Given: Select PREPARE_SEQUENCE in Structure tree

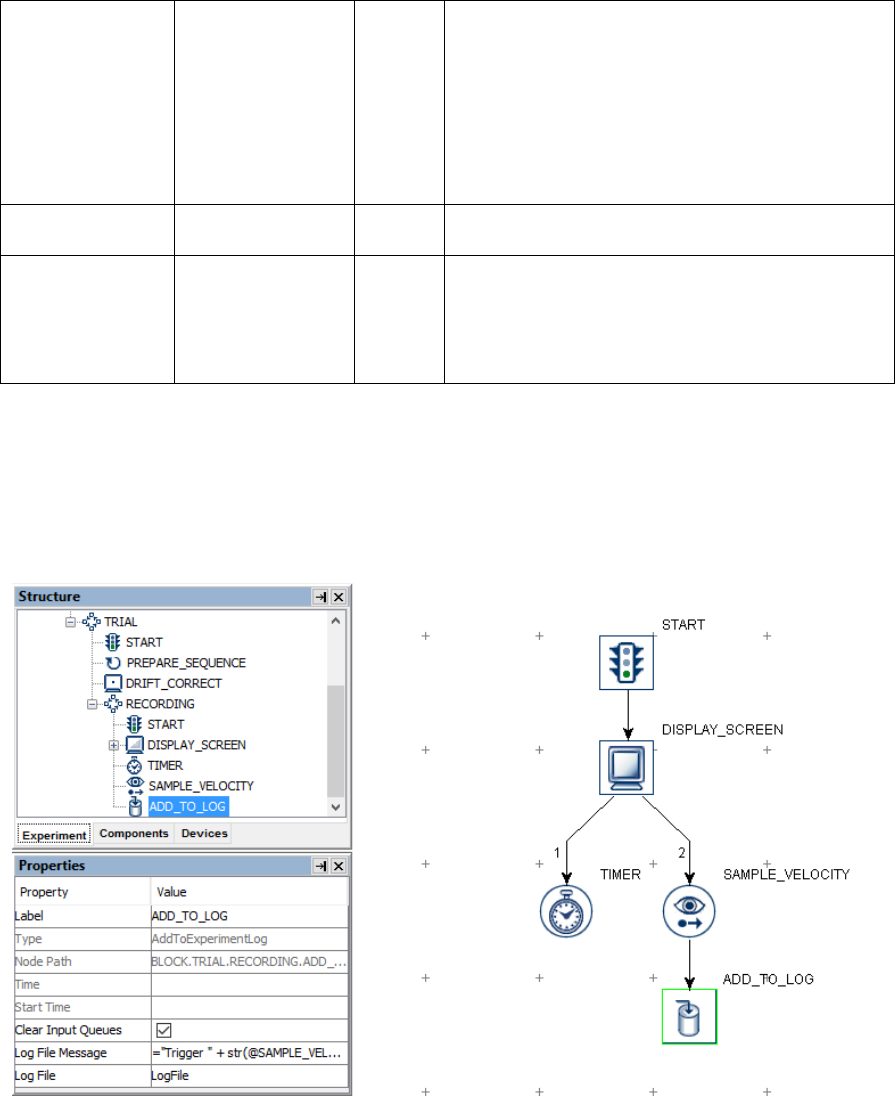Looking at the screenshot, I should [186, 663].
